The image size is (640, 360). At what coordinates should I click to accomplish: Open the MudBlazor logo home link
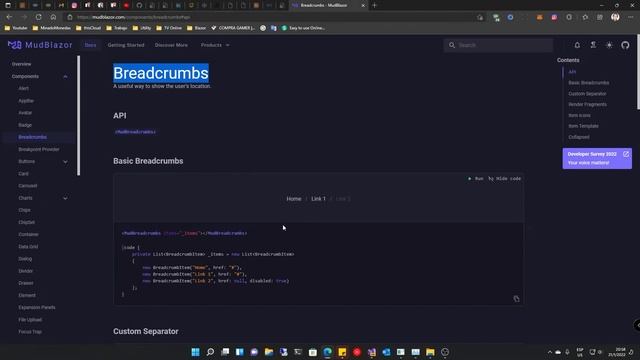click(40, 45)
